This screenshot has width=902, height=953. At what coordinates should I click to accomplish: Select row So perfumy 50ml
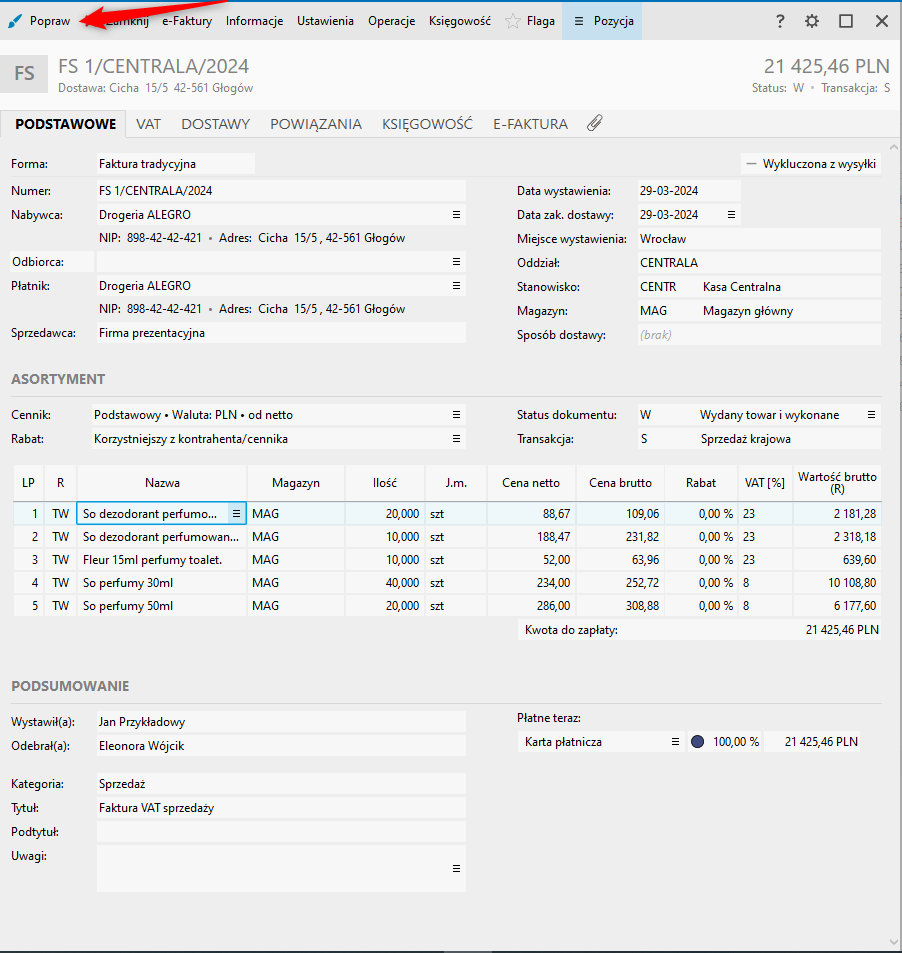(447, 606)
